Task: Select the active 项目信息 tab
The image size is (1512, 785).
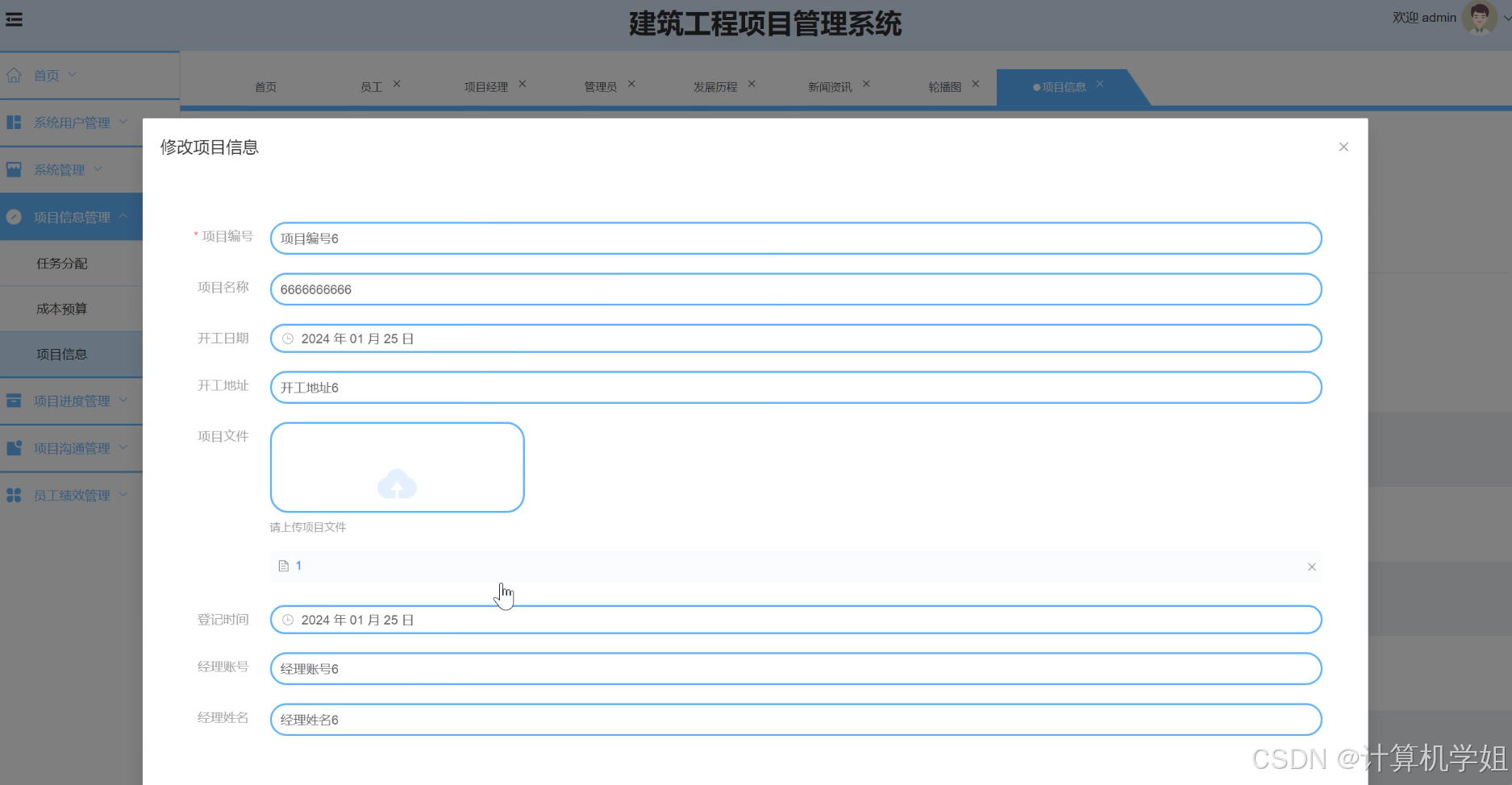Action: [1064, 87]
